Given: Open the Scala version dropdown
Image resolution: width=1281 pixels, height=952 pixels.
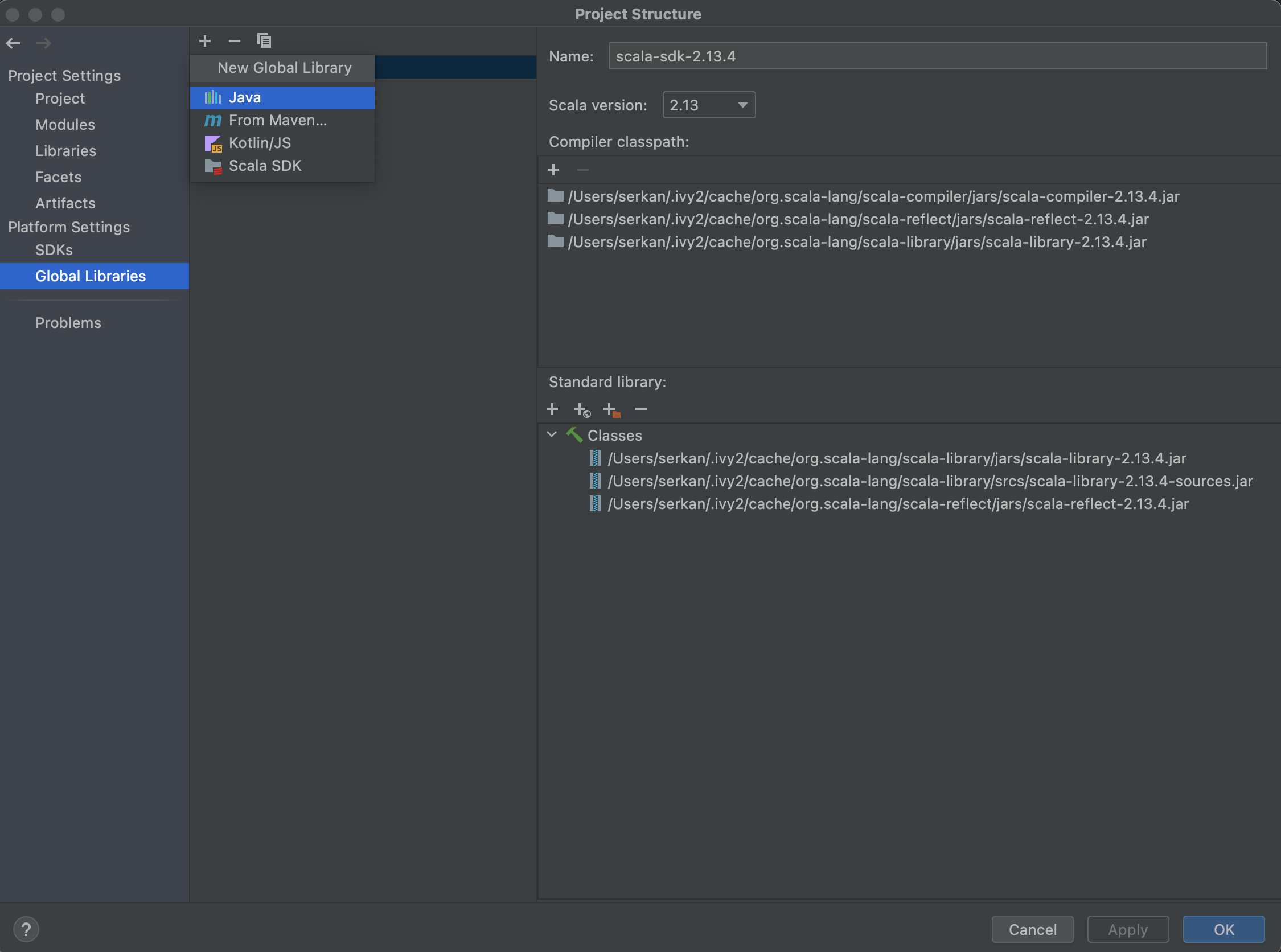Looking at the screenshot, I should 708,105.
